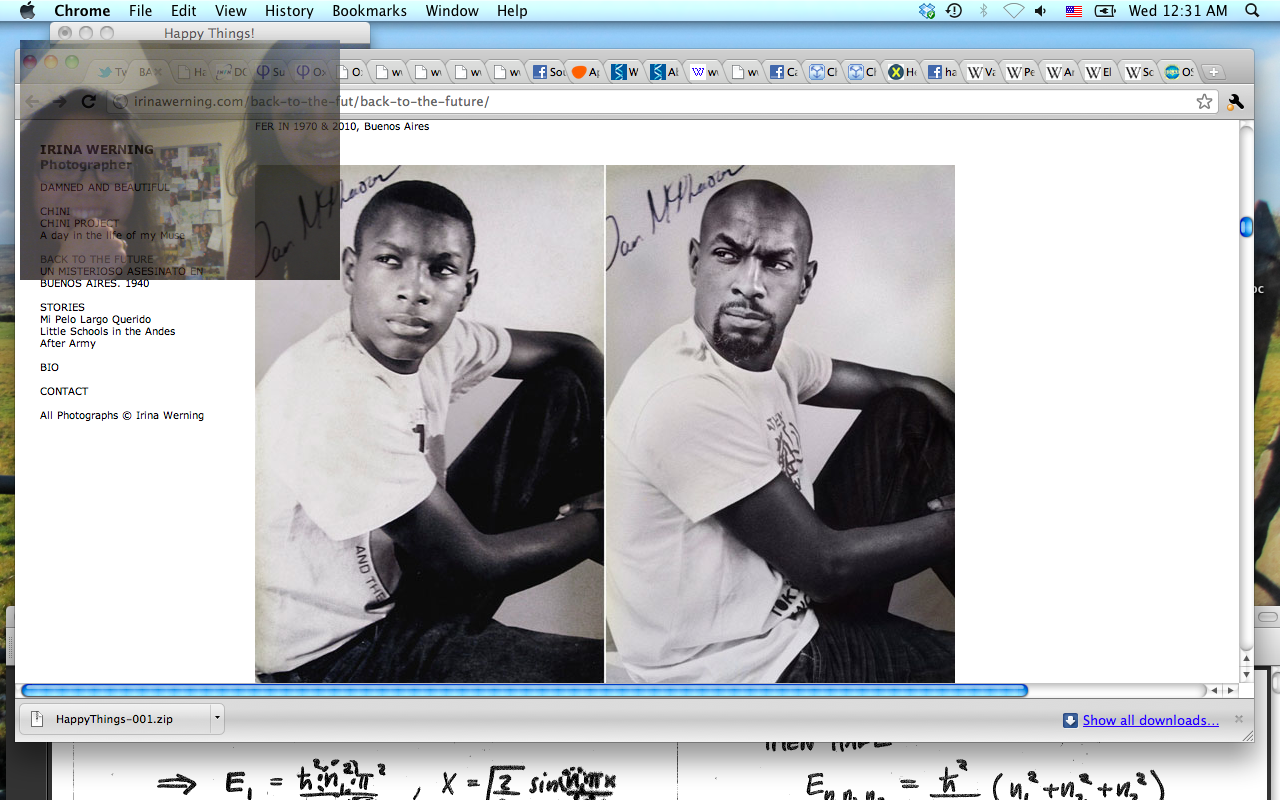Click the Show all downloads link
1280x800 pixels.
[x=1150, y=720]
